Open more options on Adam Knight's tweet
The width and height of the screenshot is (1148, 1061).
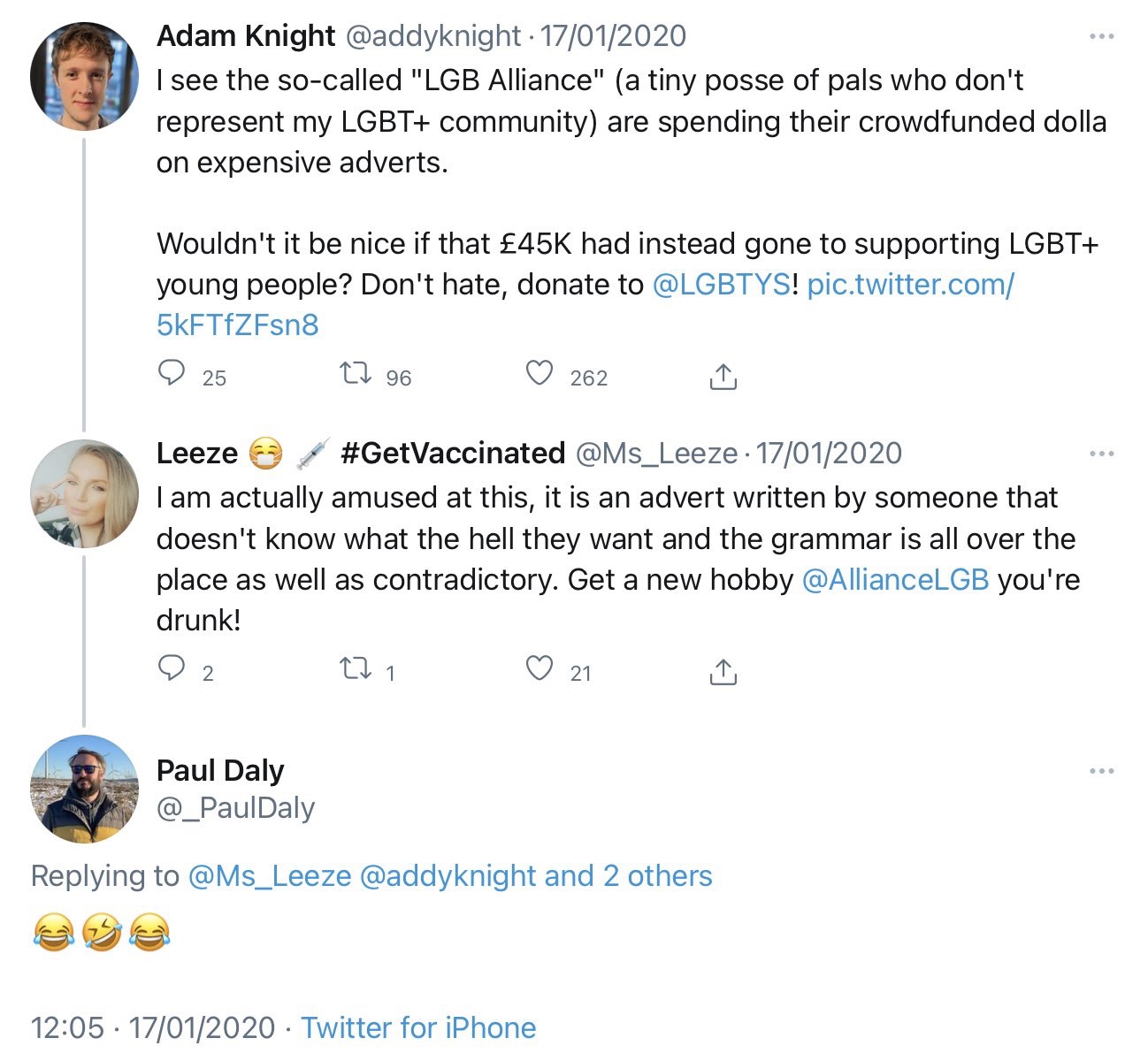(1101, 36)
